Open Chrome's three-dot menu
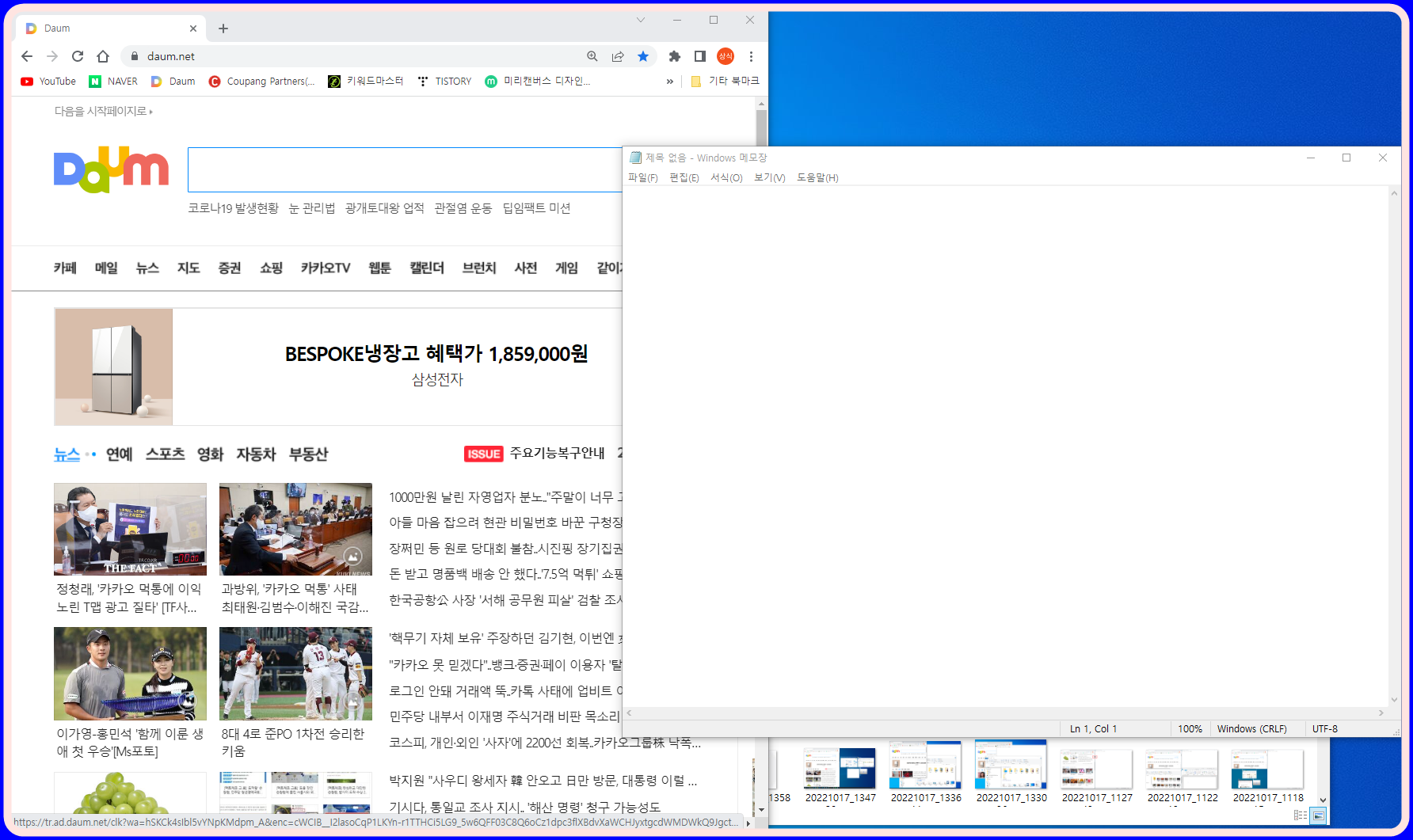Image resolution: width=1413 pixels, height=840 pixels. 751,56
